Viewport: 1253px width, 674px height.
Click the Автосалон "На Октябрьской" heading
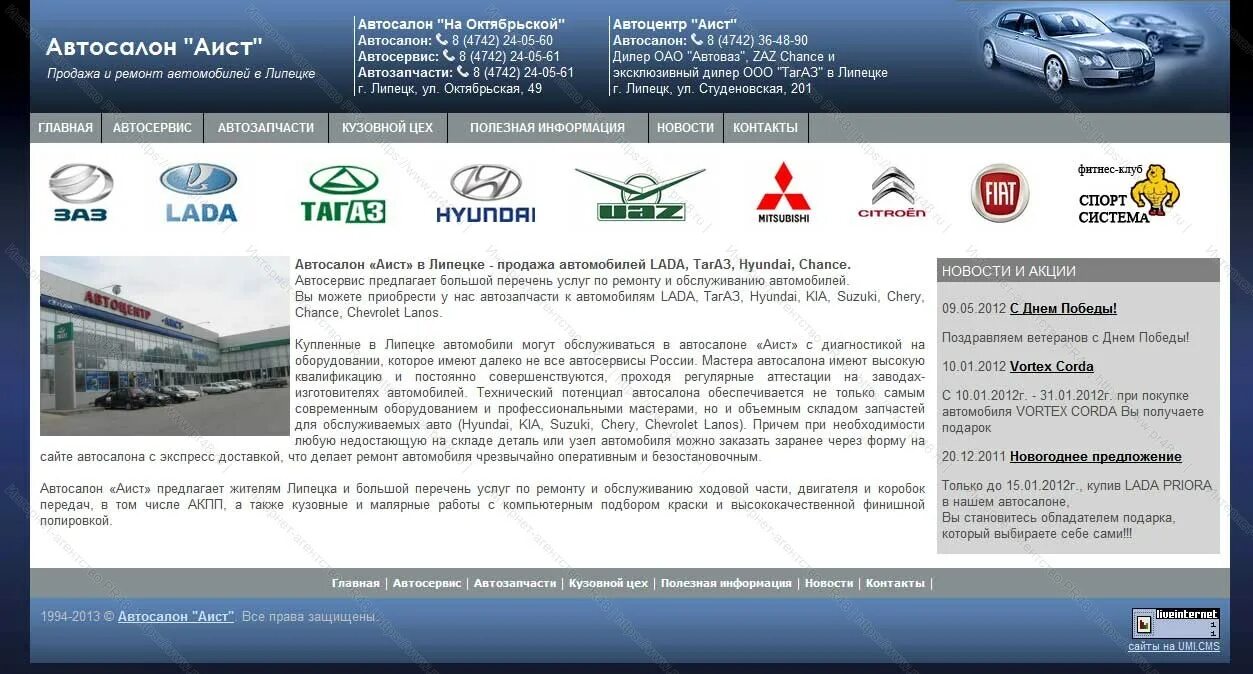pyautogui.click(x=461, y=24)
